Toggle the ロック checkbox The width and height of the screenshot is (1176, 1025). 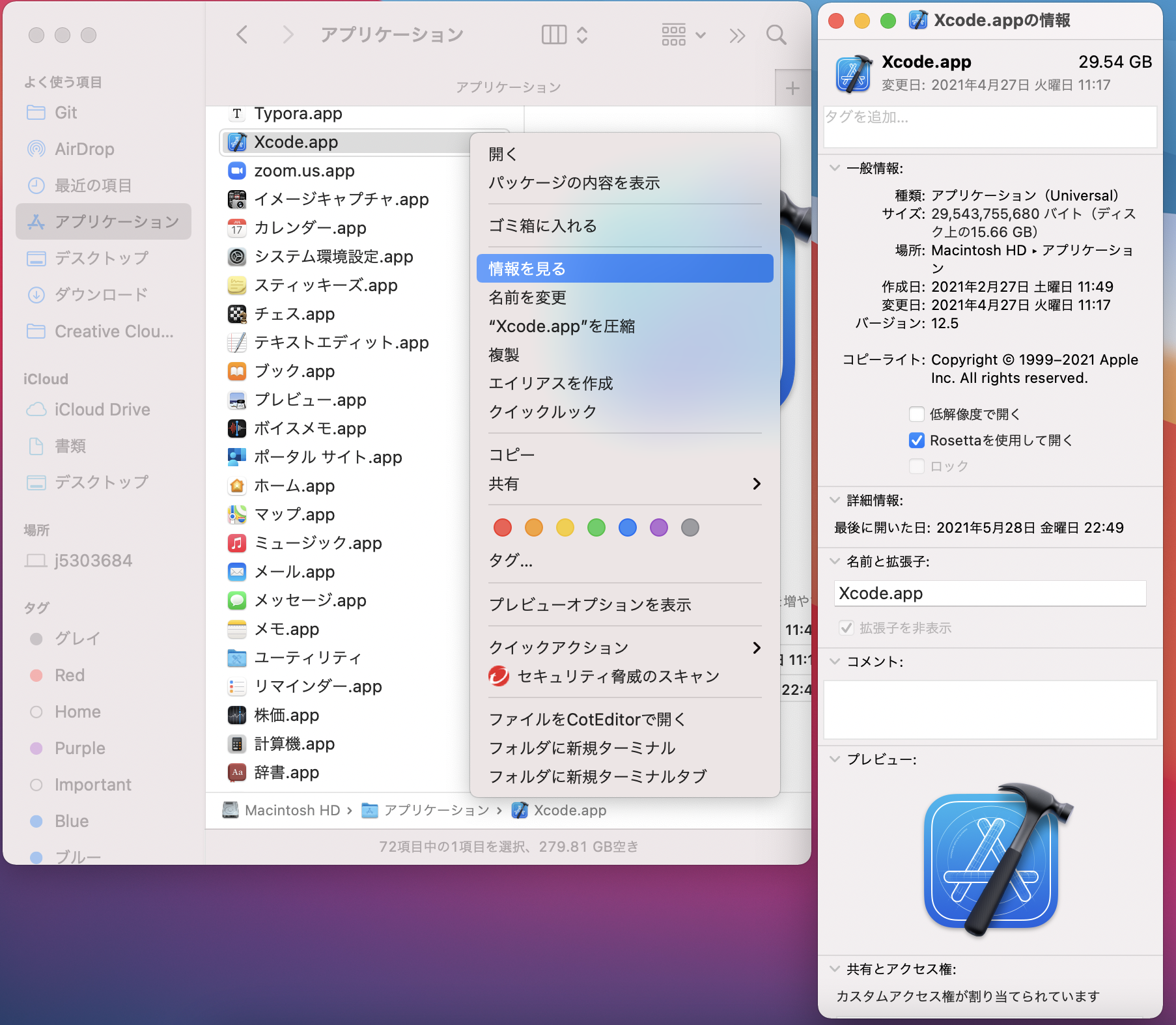(917, 466)
